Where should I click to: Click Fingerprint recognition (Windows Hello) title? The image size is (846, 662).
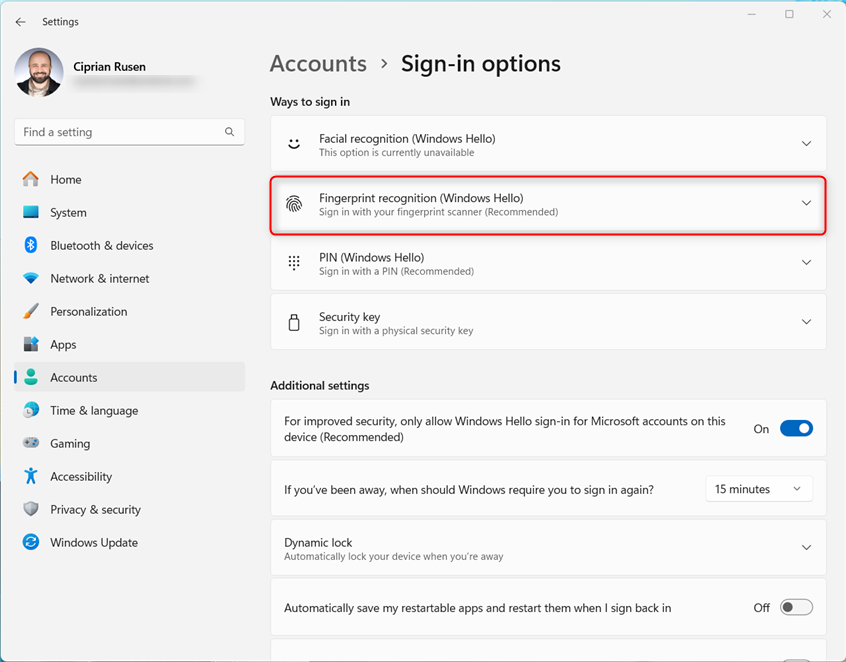coord(421,198)
